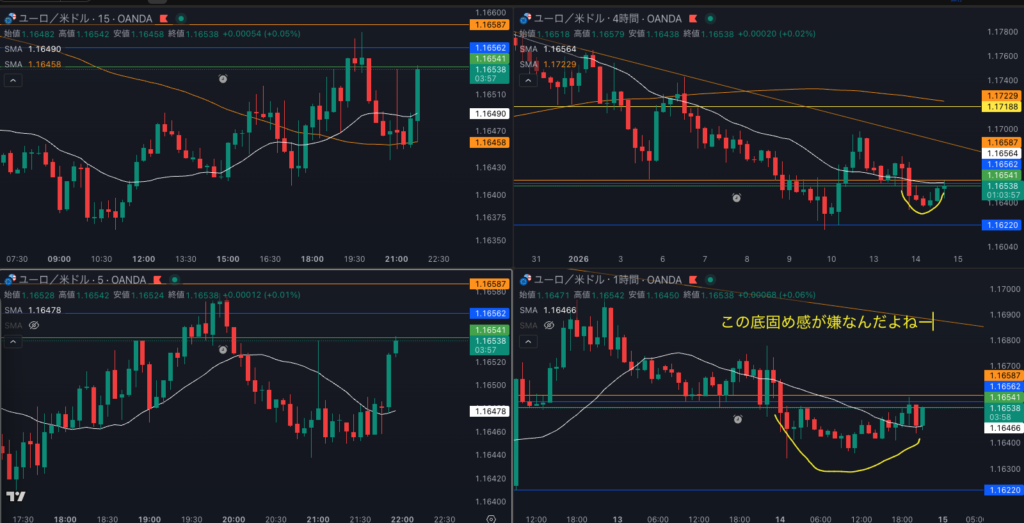The width and height of the screenshot is (1024, 523).
Task: Select the ユーロ/米ドル 4時間 chart title
Action: click(590, 18)
